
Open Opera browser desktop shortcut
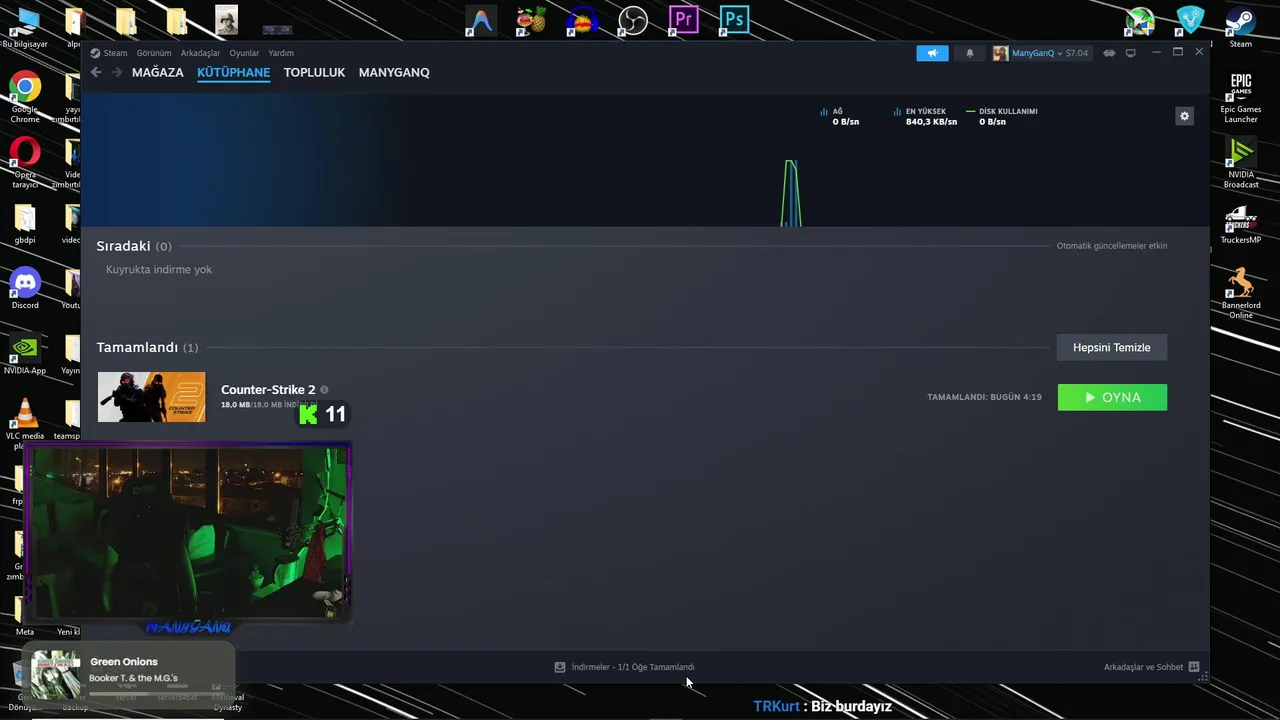[x=25, y=162]
